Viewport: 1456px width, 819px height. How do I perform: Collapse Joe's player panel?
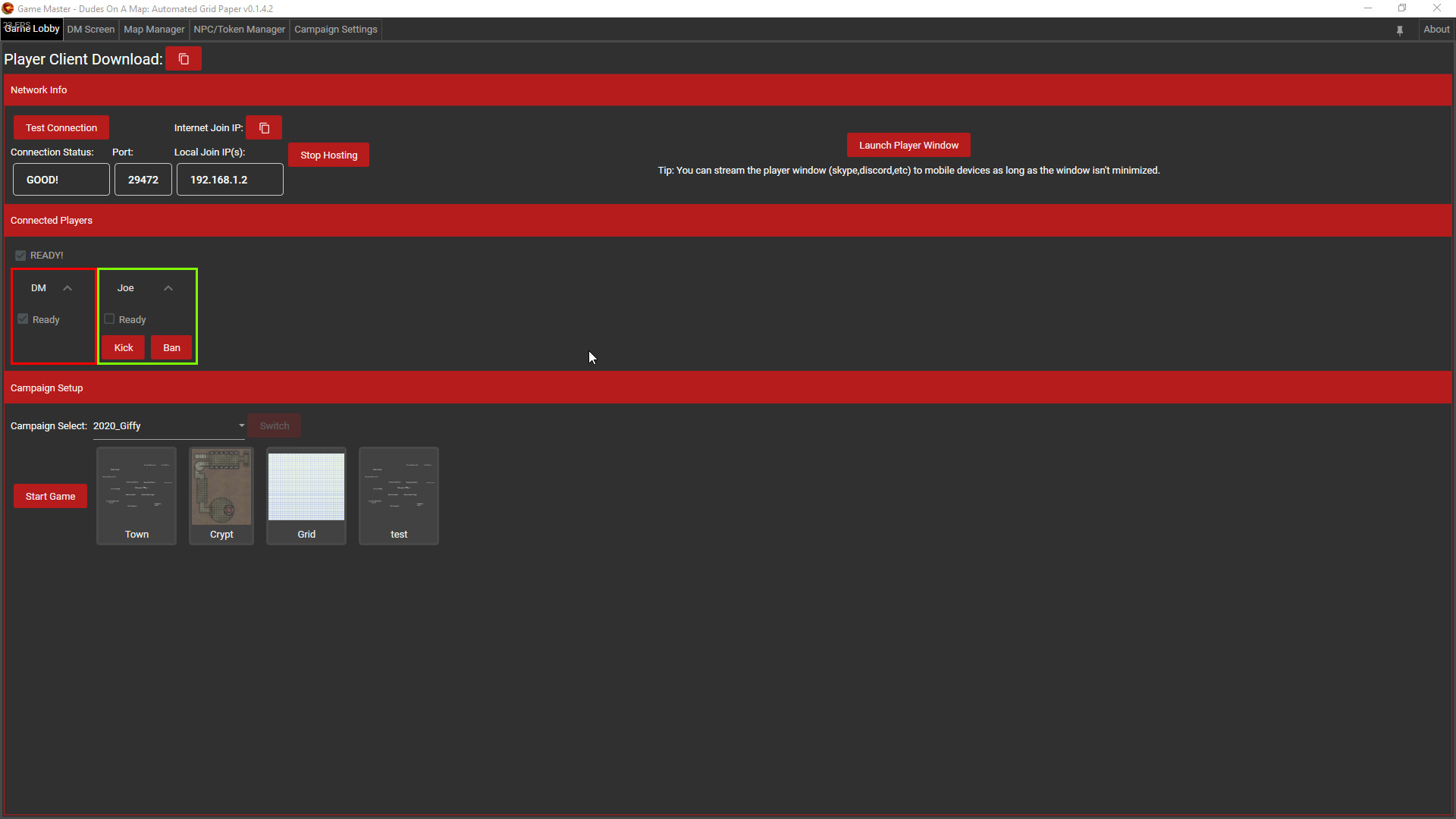point(168,287)
